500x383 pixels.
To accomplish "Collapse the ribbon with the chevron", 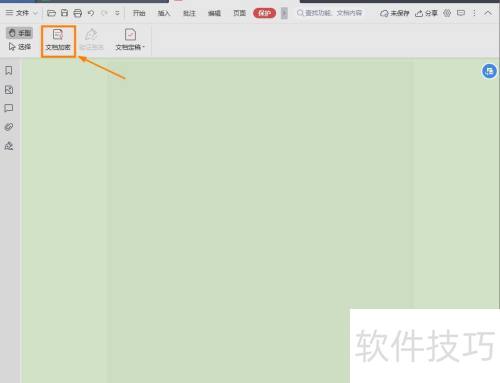I will (x=488, y=13).
